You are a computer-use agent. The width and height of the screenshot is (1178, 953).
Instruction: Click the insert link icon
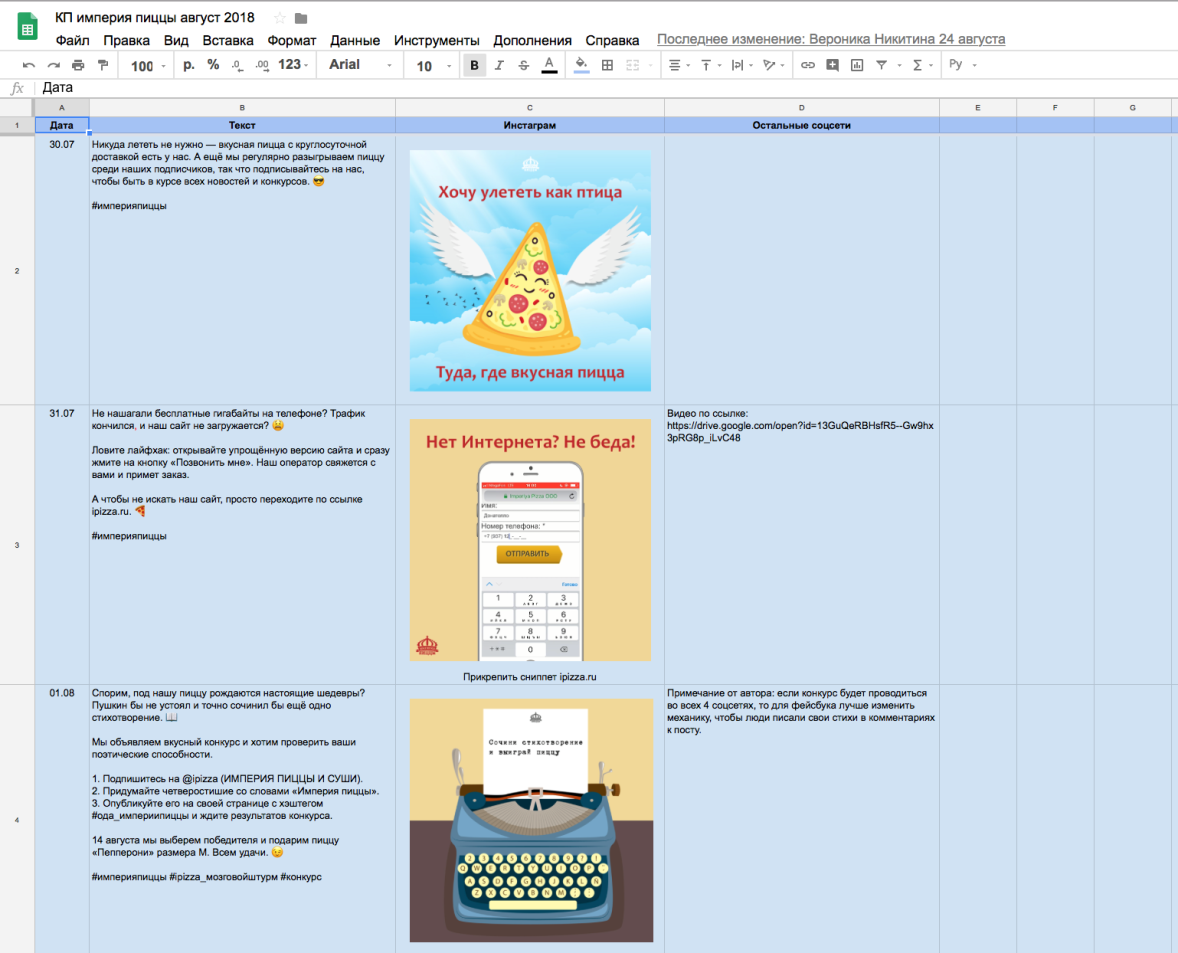pos(807,65)
